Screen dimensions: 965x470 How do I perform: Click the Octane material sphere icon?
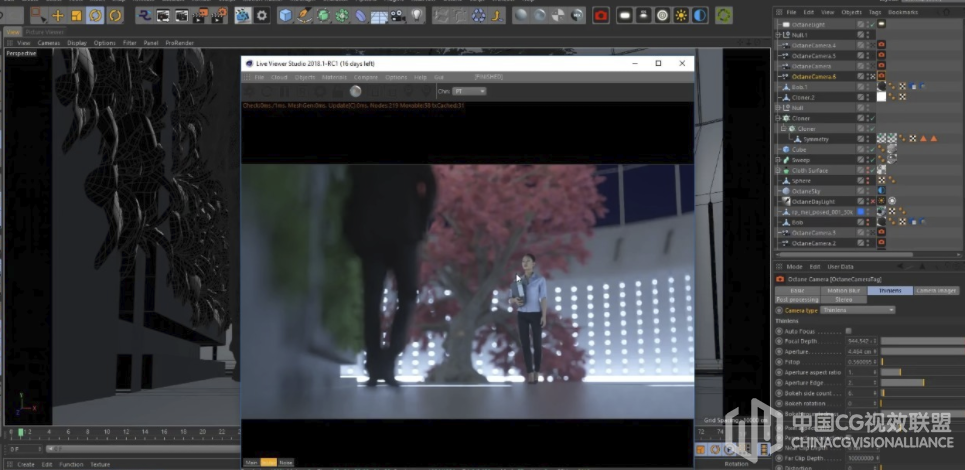pyautogui.click(x=521, y=15)
